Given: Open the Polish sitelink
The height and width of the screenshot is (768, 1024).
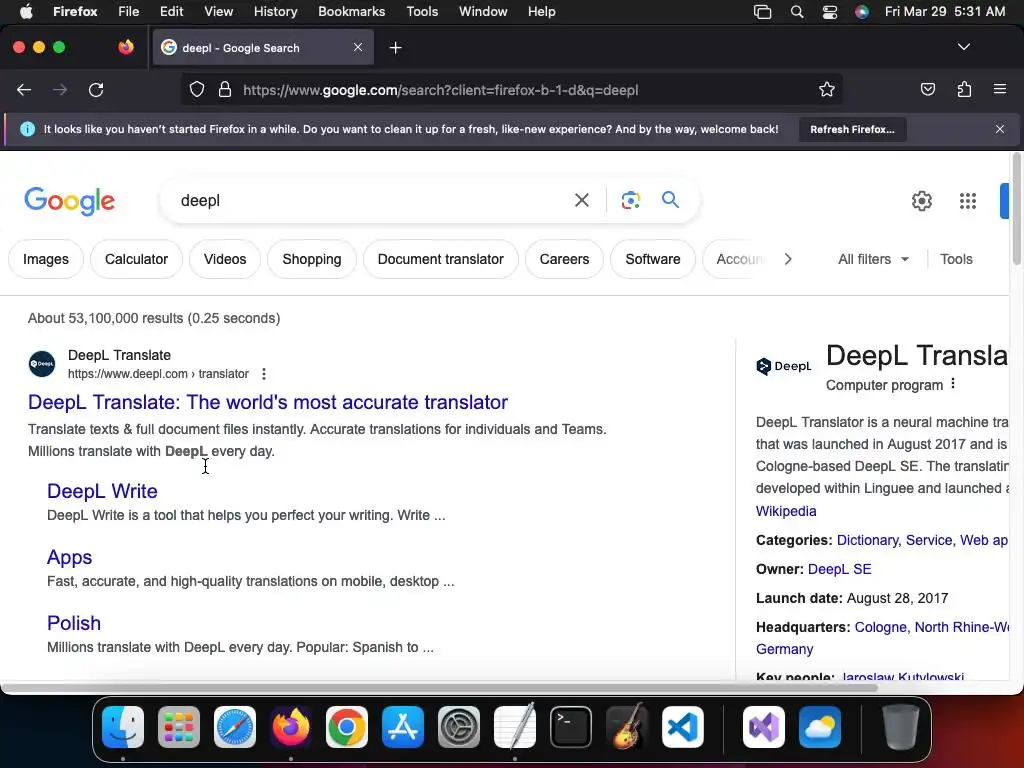Looking at the screenshot, I should coord(74,623).
